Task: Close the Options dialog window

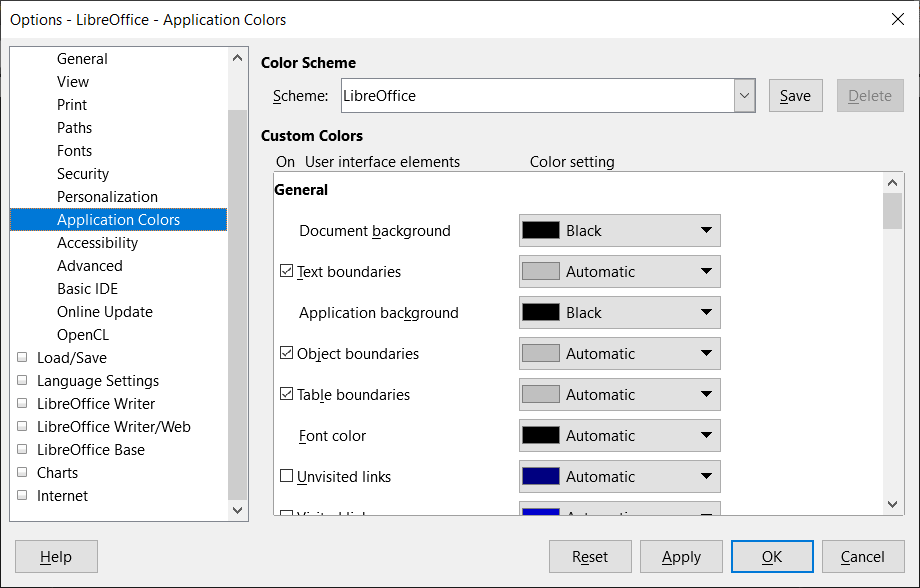Action: tap(898, 19)
